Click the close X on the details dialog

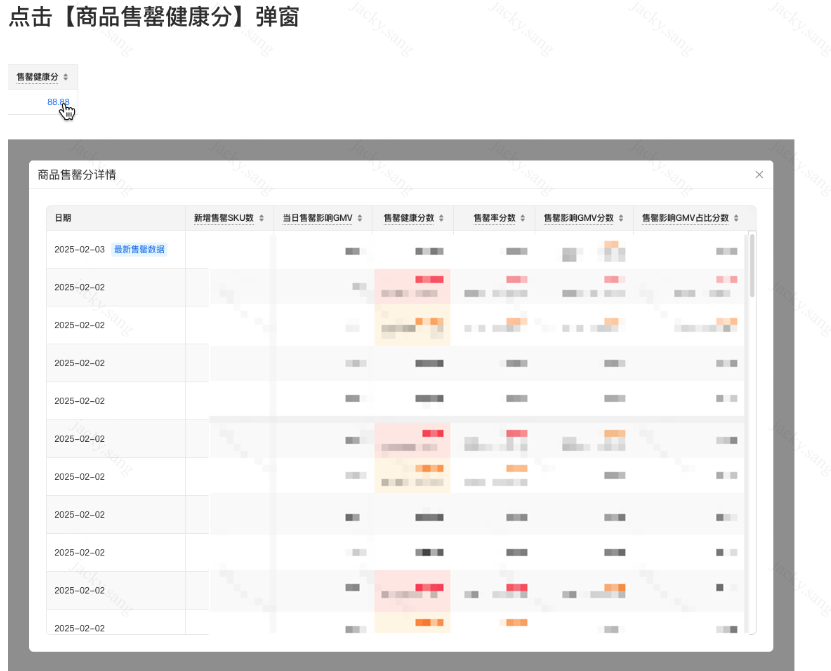coord(759,173)
